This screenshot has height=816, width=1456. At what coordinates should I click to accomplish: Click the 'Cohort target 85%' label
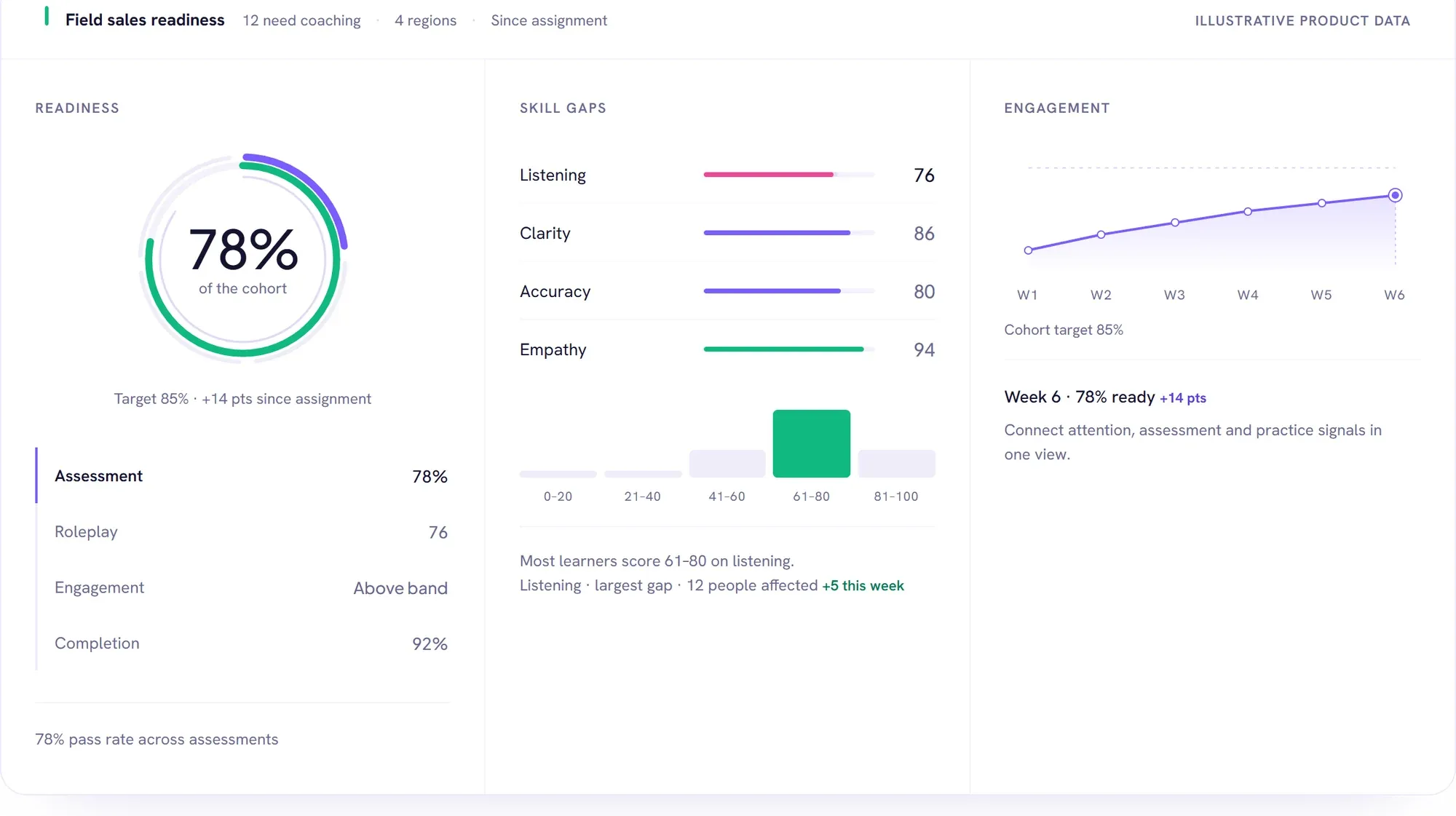1064,330
